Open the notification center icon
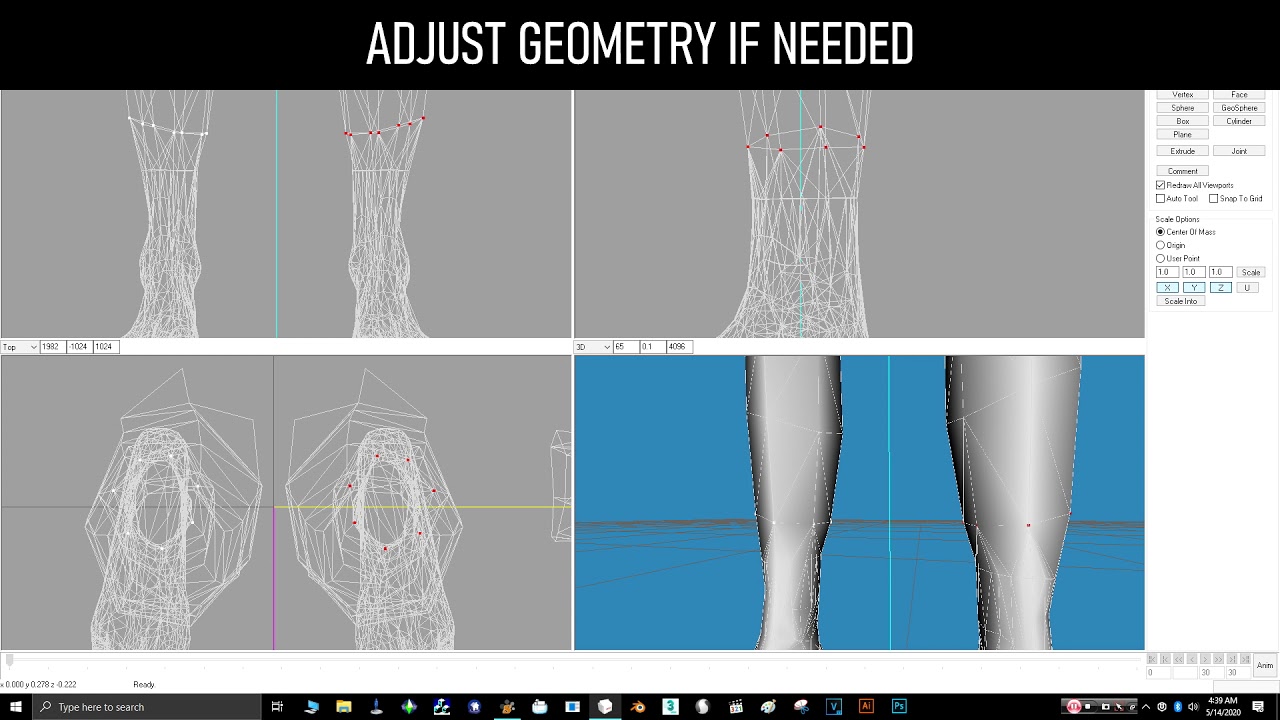This screenshot has height=720, width=1280. [1258, 707]
